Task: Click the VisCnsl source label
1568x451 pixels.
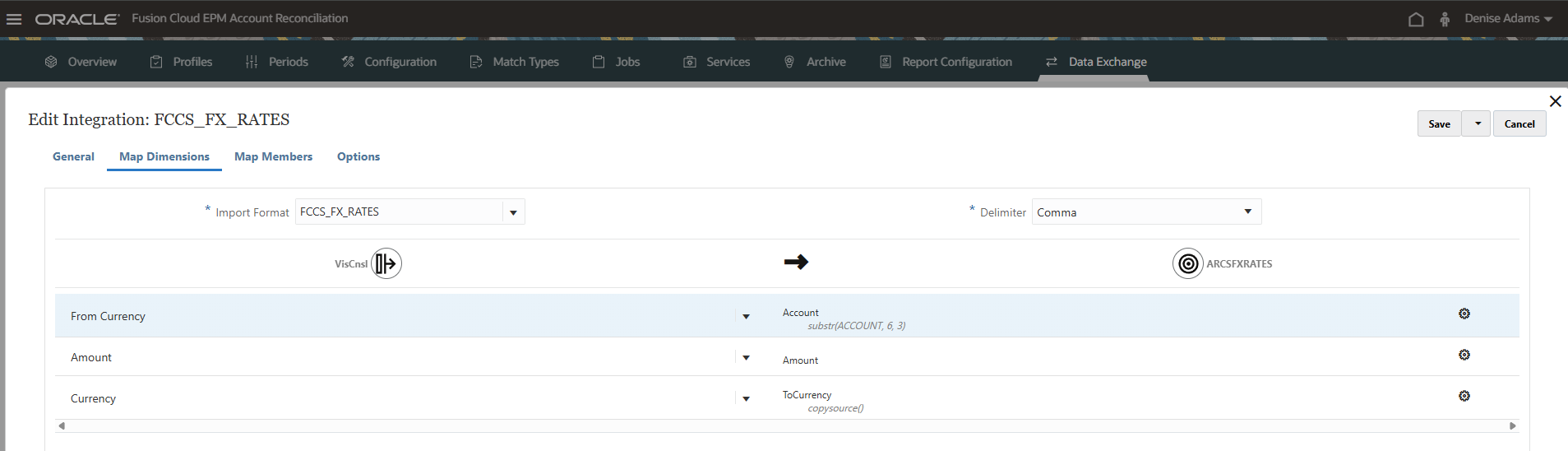Action: pos(351,264)
